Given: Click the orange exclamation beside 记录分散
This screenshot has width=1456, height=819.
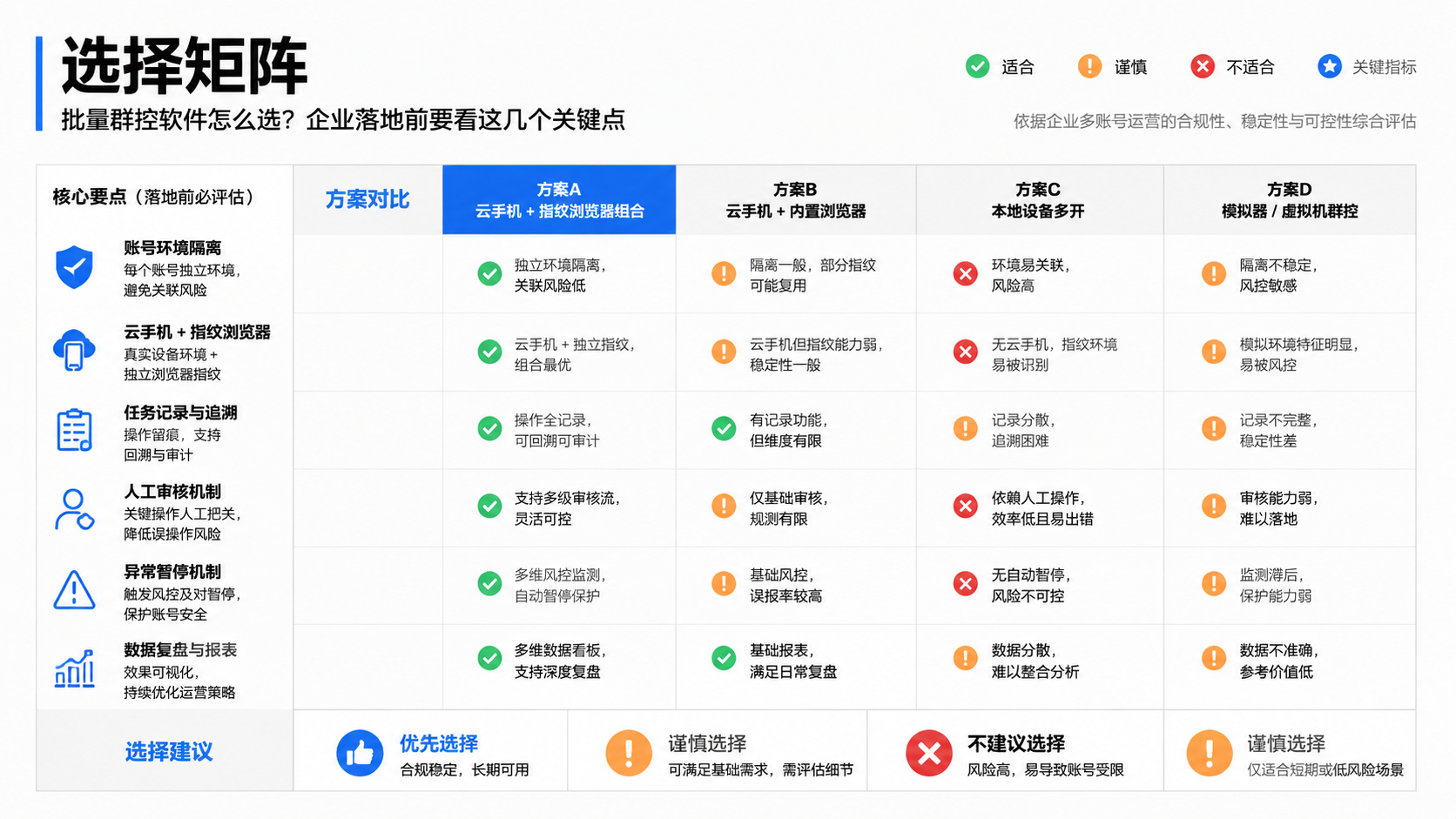Looking at the screenshot, I should tap(965, 428).
